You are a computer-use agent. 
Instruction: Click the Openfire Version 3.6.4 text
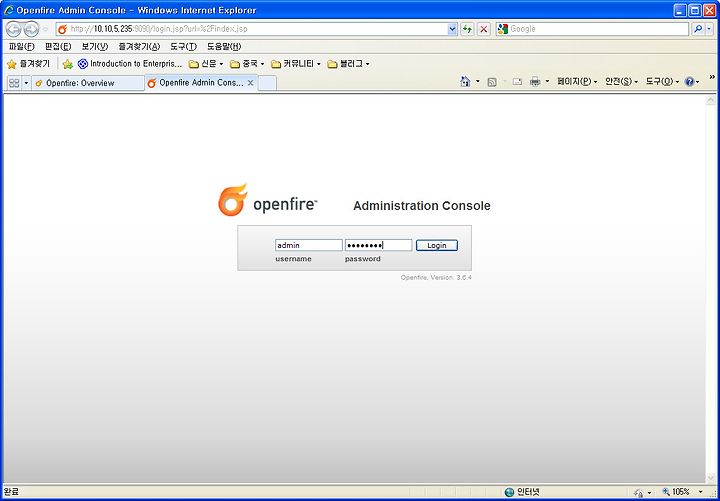[x=436, y=278]
